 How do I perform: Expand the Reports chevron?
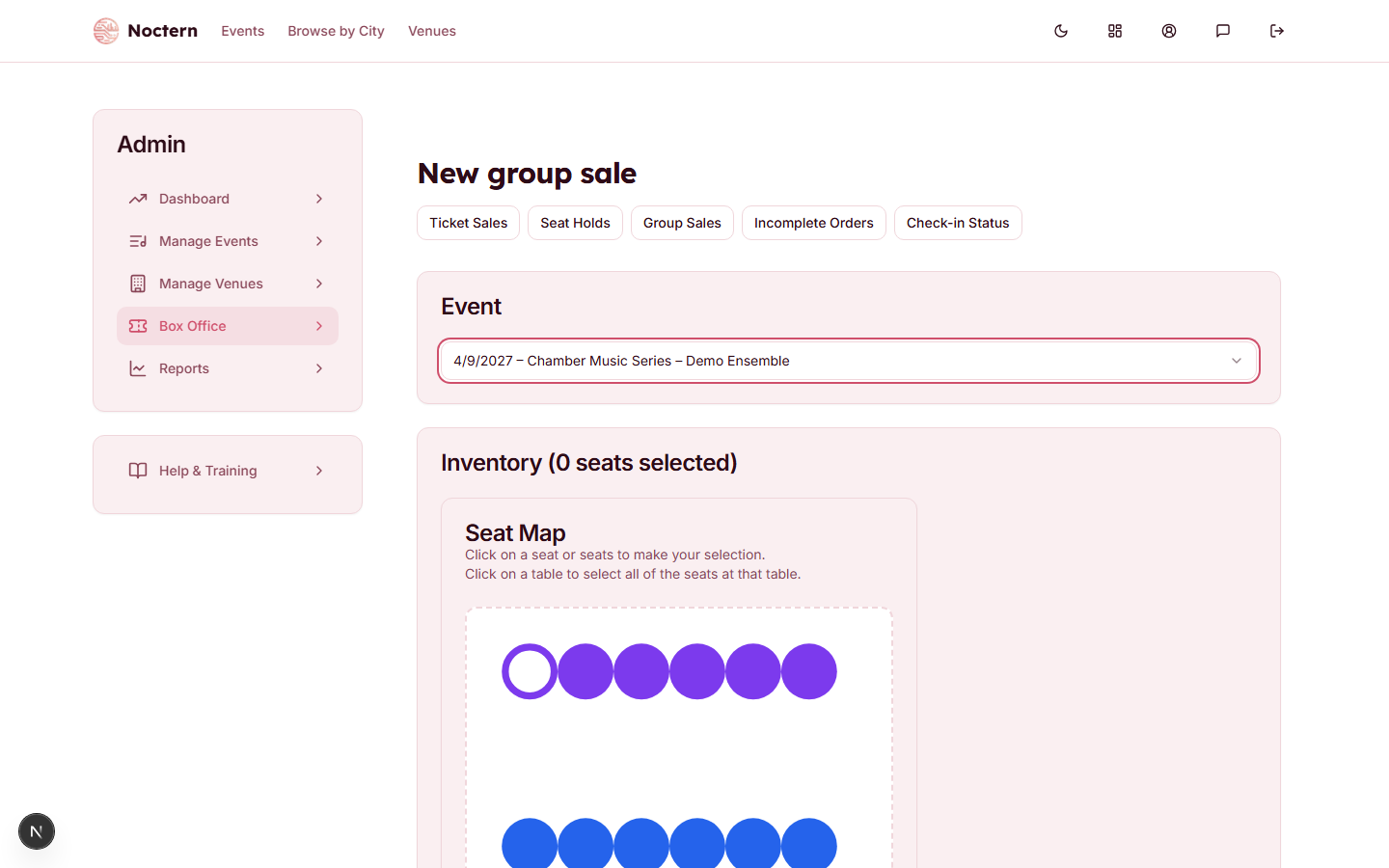pos(319,368)
